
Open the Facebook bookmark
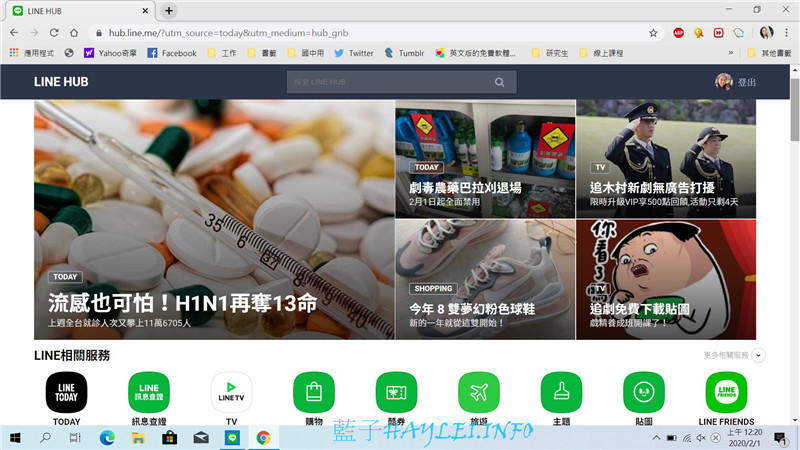point(172,53)
